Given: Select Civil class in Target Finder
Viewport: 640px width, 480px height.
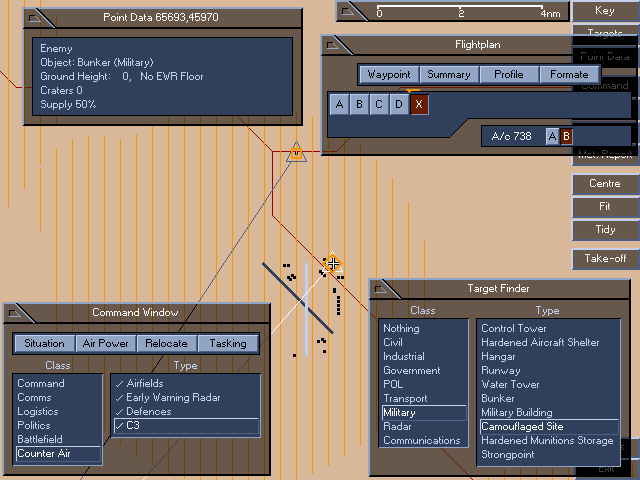Looking at the screenshot, I should (x=424, y=342).
